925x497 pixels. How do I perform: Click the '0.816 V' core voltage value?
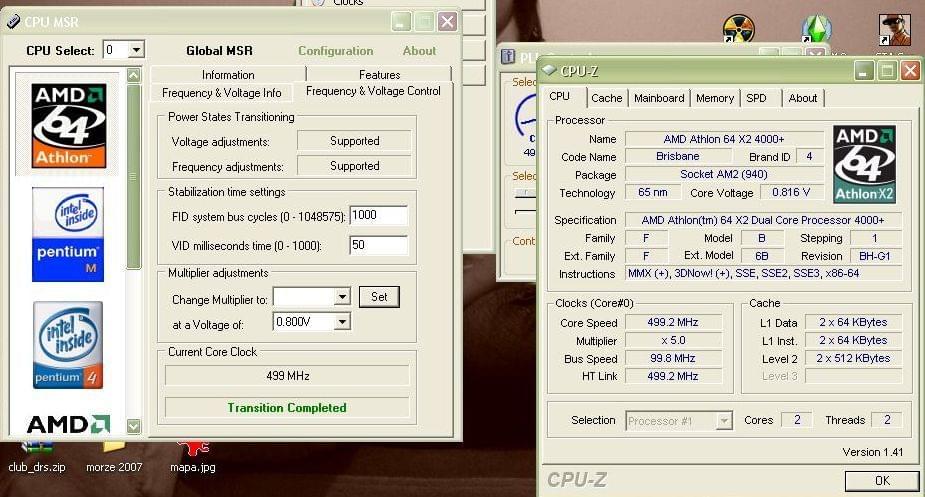pos(791,192)
